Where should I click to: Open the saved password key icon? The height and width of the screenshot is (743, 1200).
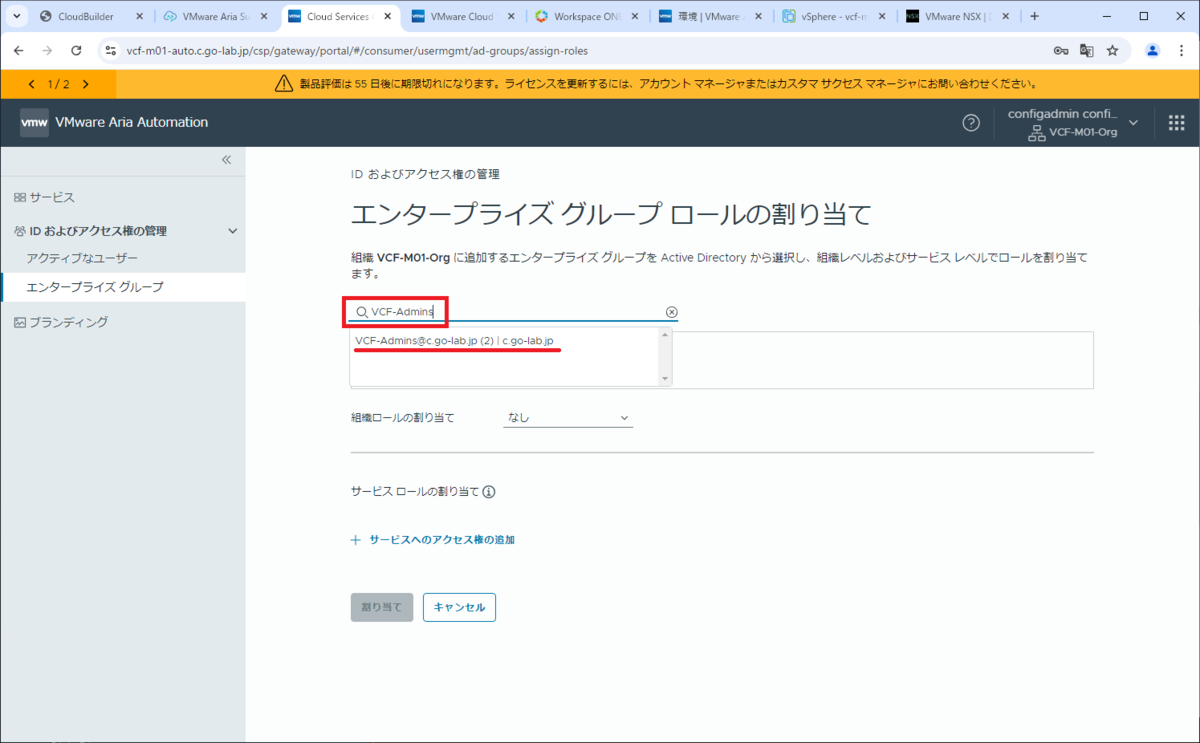[1061, 50]
